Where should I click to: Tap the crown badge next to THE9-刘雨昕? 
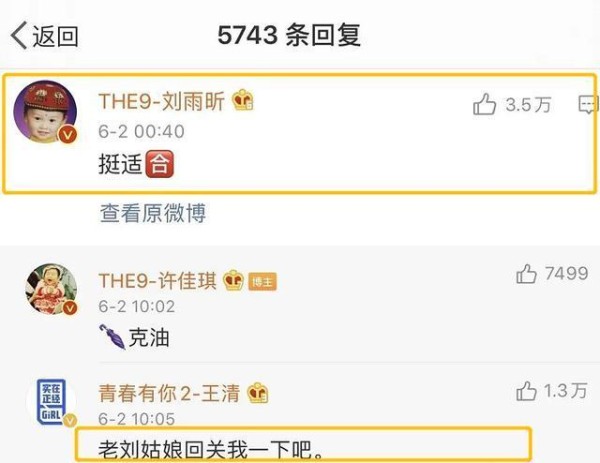243,100
